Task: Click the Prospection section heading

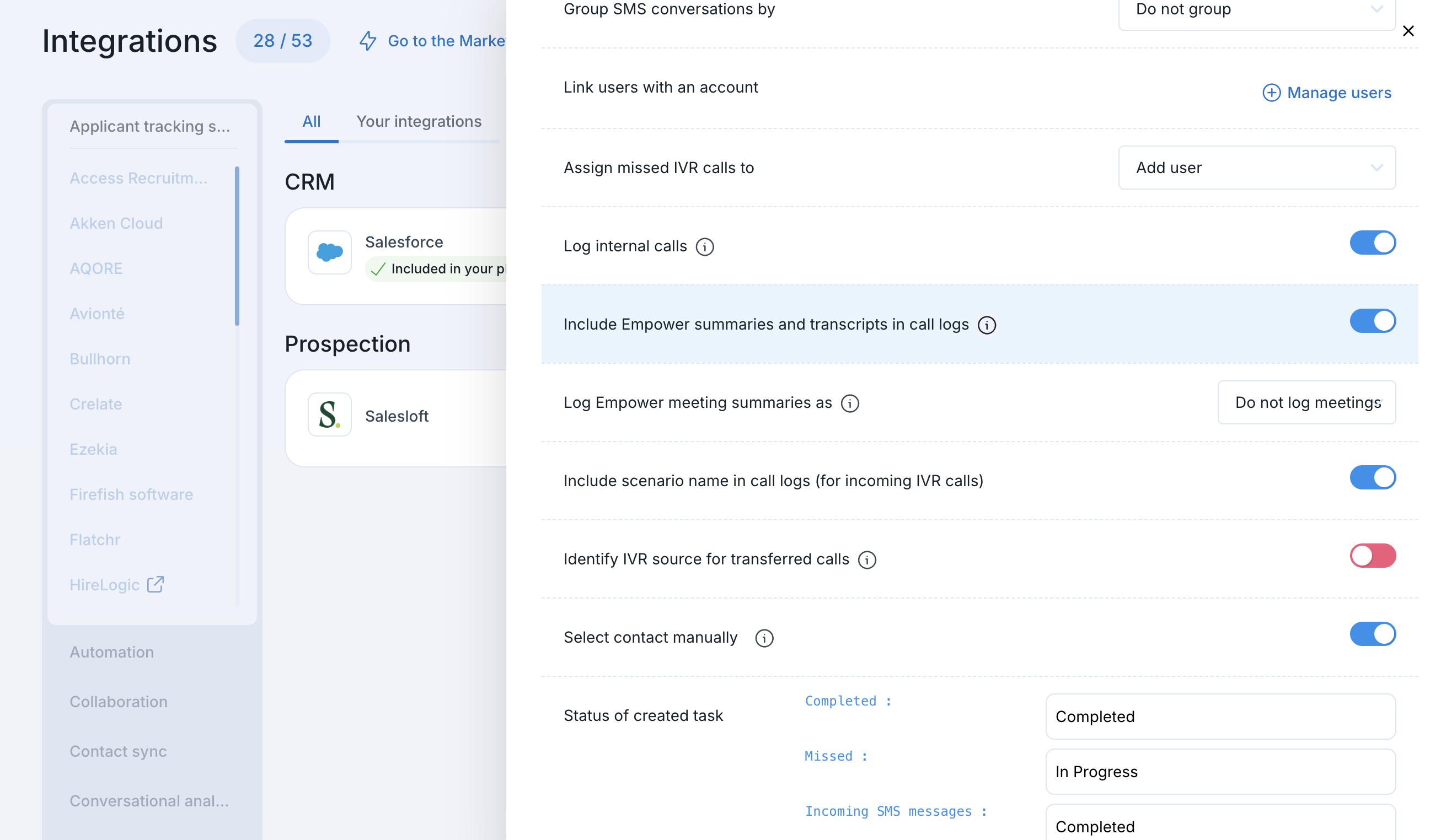Action: click(348, 344)
